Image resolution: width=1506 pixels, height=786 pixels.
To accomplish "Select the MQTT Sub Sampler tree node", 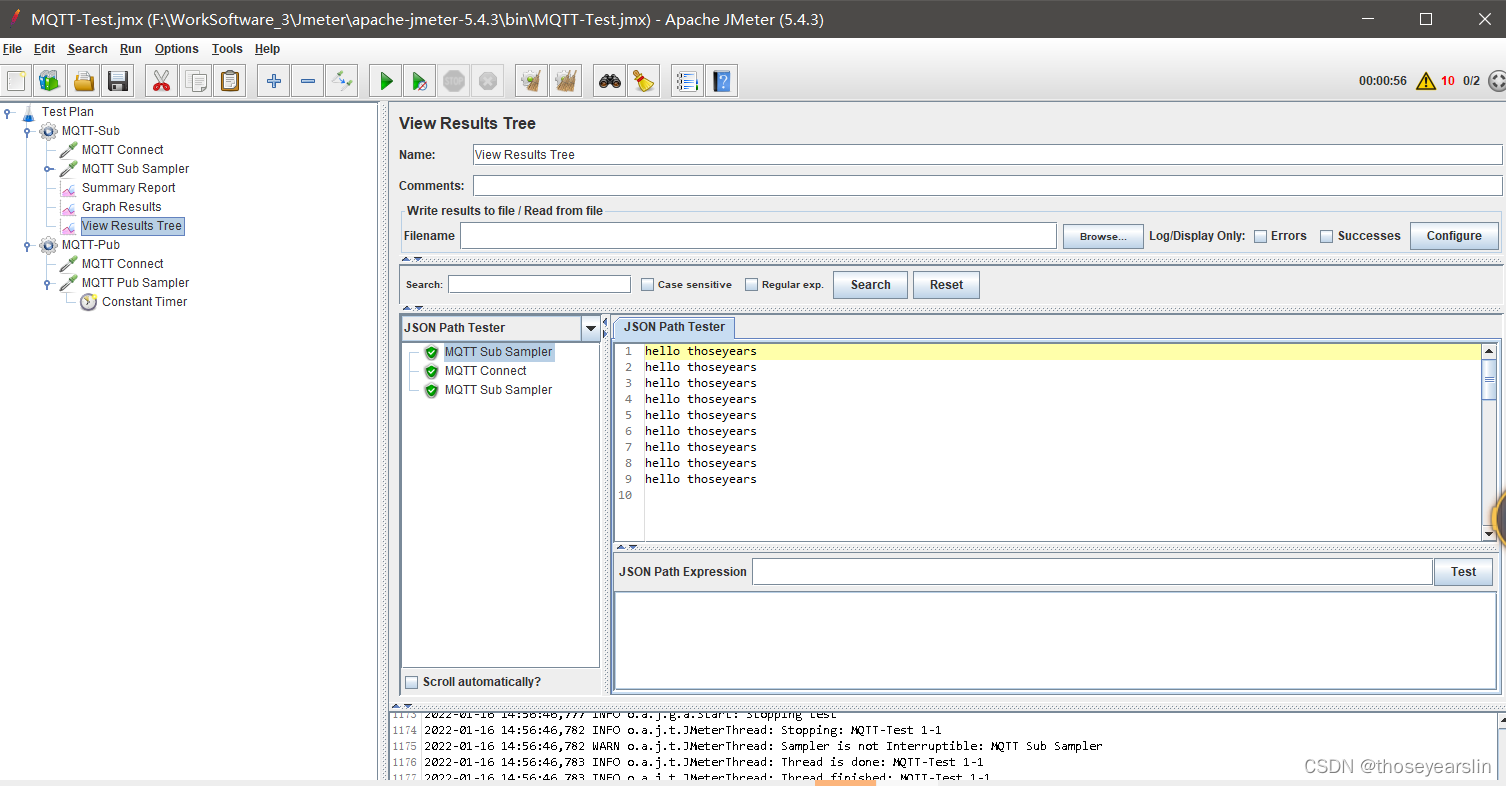I will tap(135, 169).
